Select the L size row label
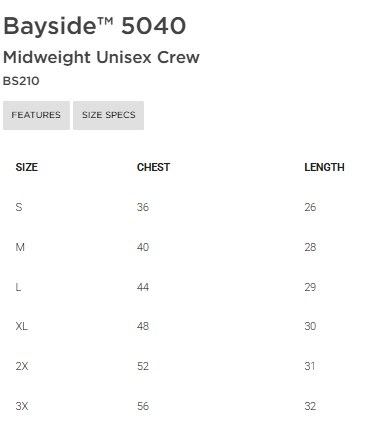Image resolution: width=369 pixels, height=424 pixels. pyautogui.click(x=18, y=287)
